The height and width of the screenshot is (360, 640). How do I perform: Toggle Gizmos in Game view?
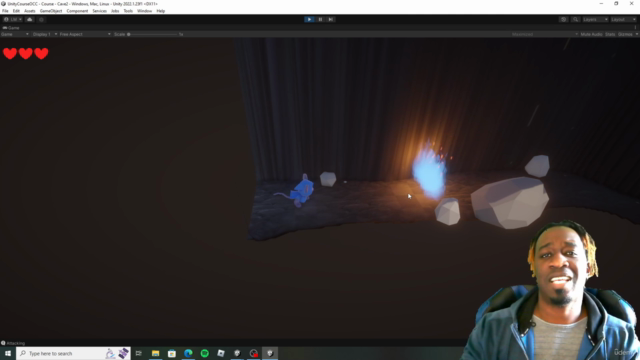point(625,34)
